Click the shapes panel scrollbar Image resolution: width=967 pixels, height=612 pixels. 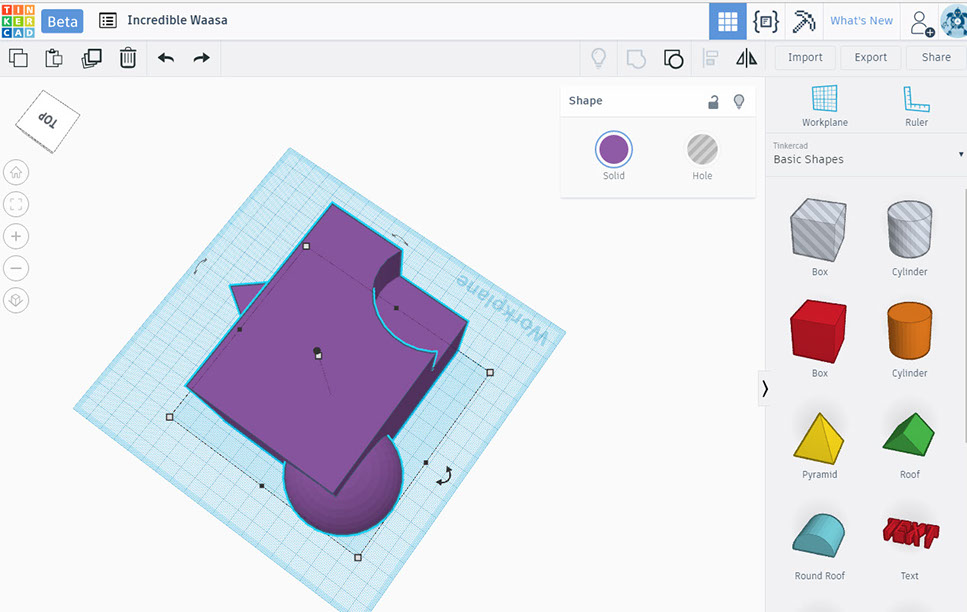tap(965, 315)
